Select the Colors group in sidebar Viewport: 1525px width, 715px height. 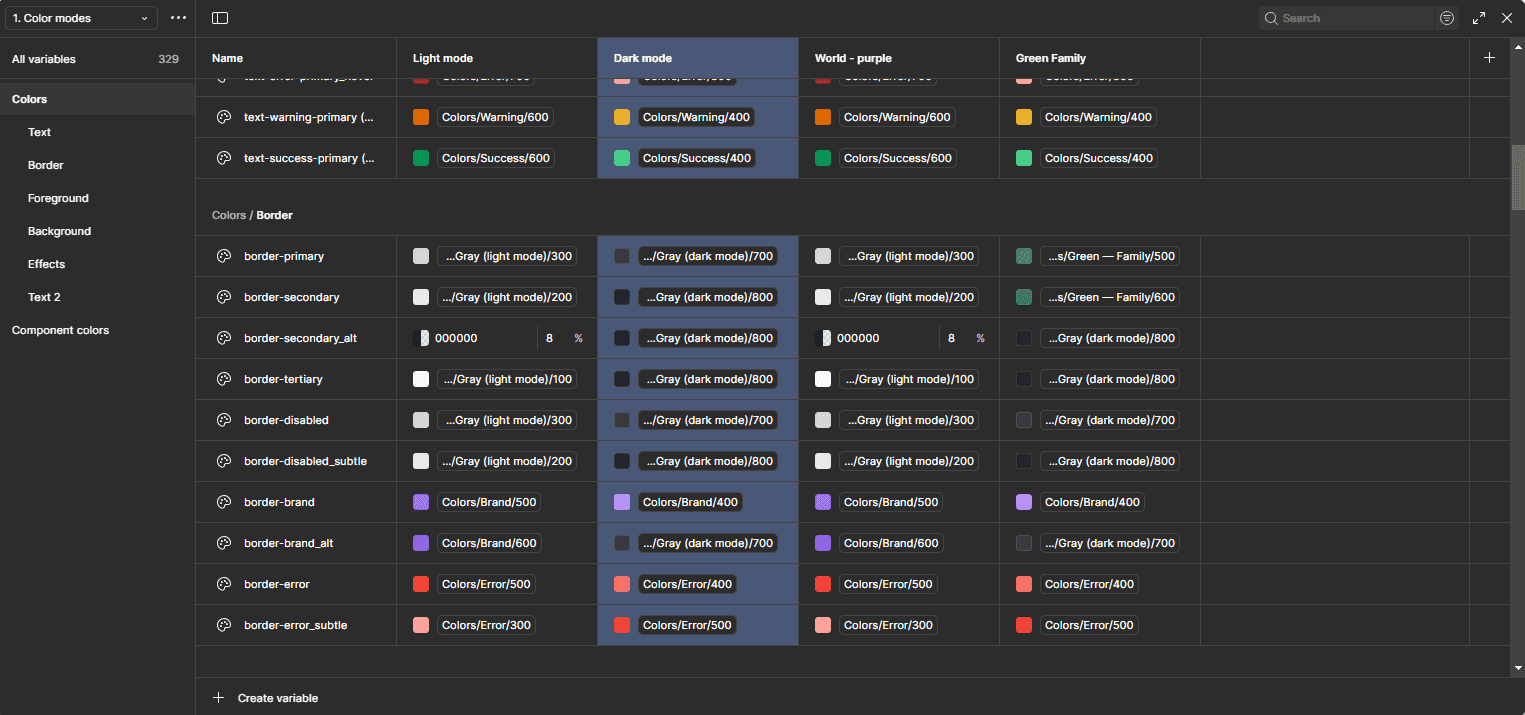click(97, 99)
